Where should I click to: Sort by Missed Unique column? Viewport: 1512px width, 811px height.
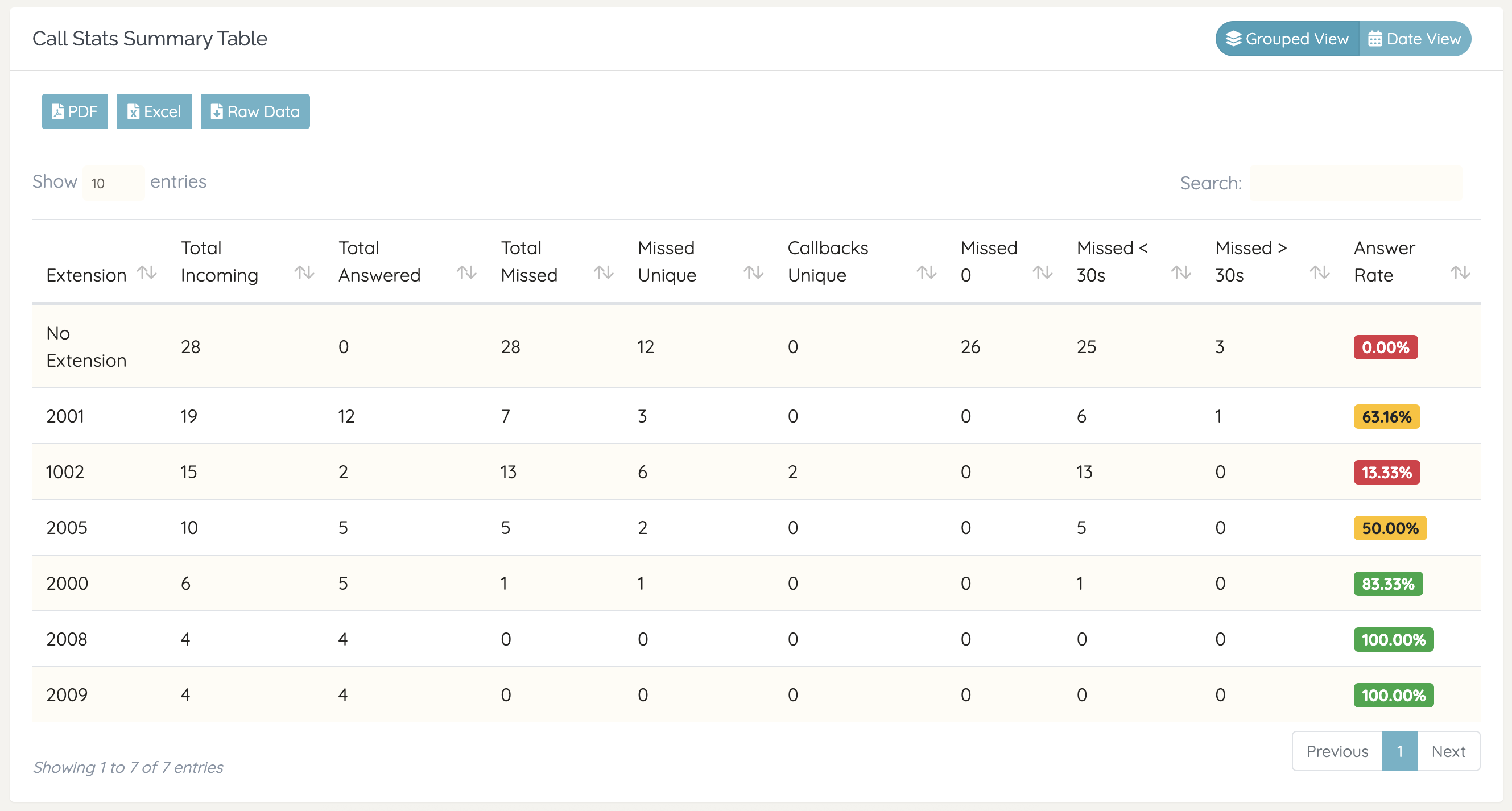pos(754,272)
